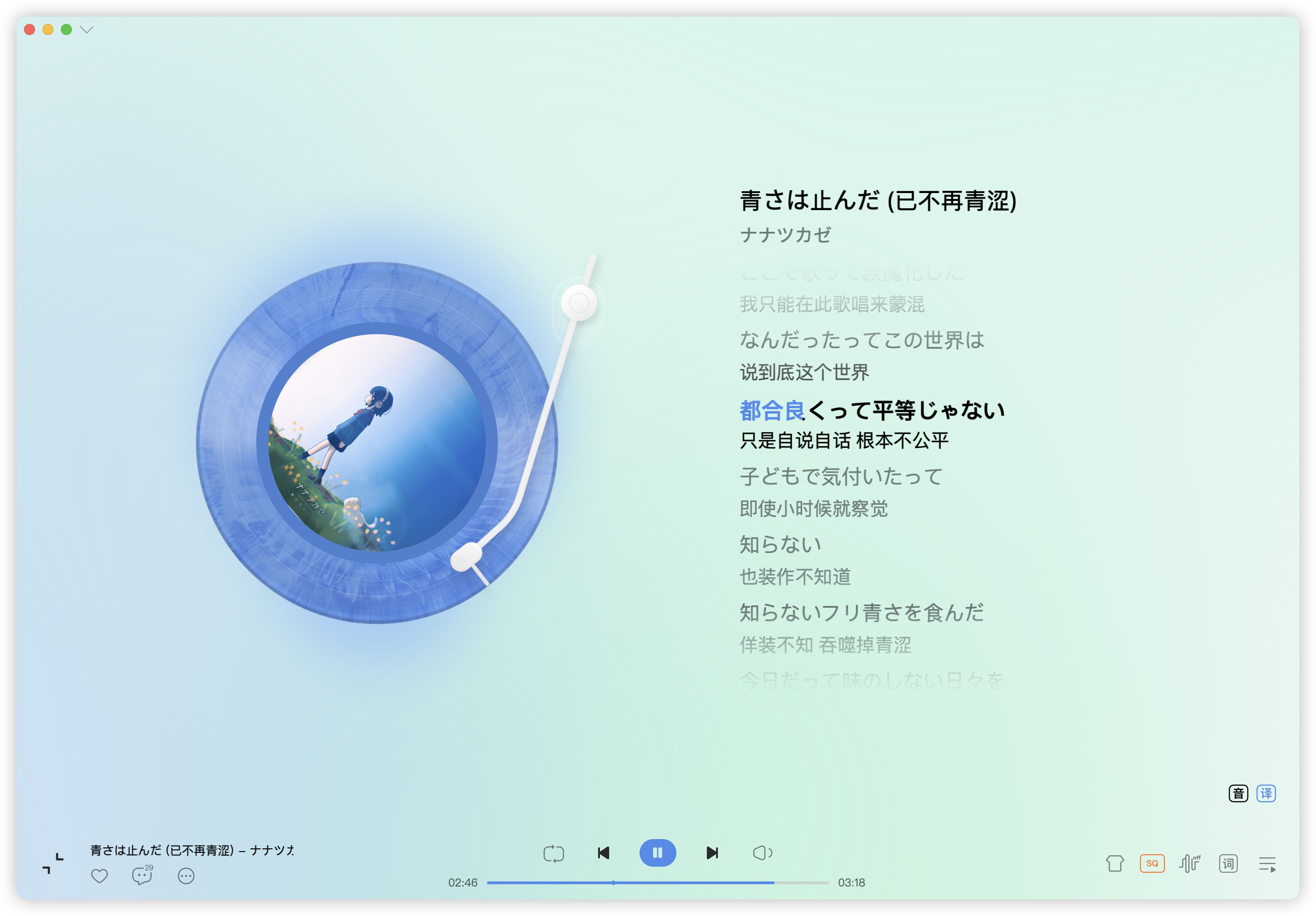The width and height of the screenshot is (1316, 916).
Task: Open the 29 comments
Action: (x=141, y=875)
